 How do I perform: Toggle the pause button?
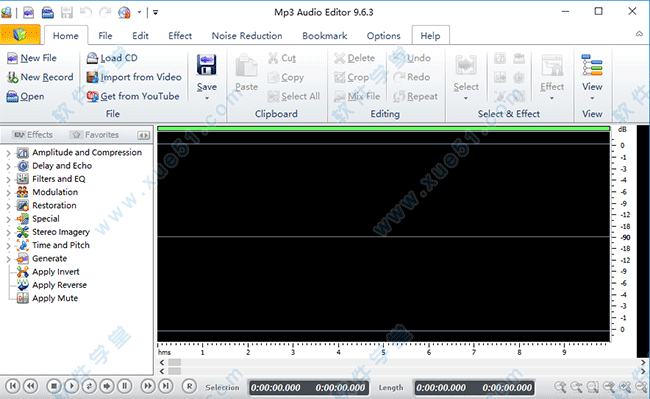point(124,386)
